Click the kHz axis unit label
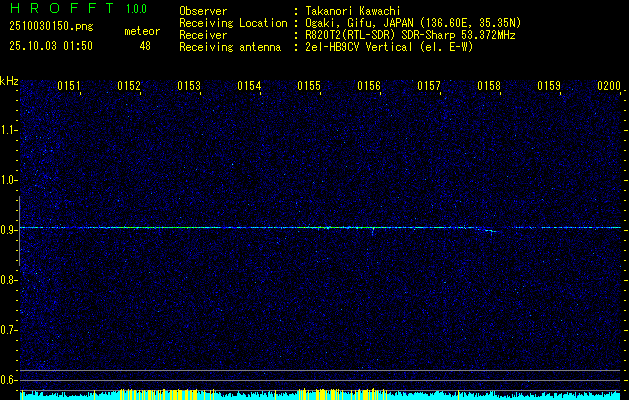The image size is (629, 400). [x=9, y=81]
